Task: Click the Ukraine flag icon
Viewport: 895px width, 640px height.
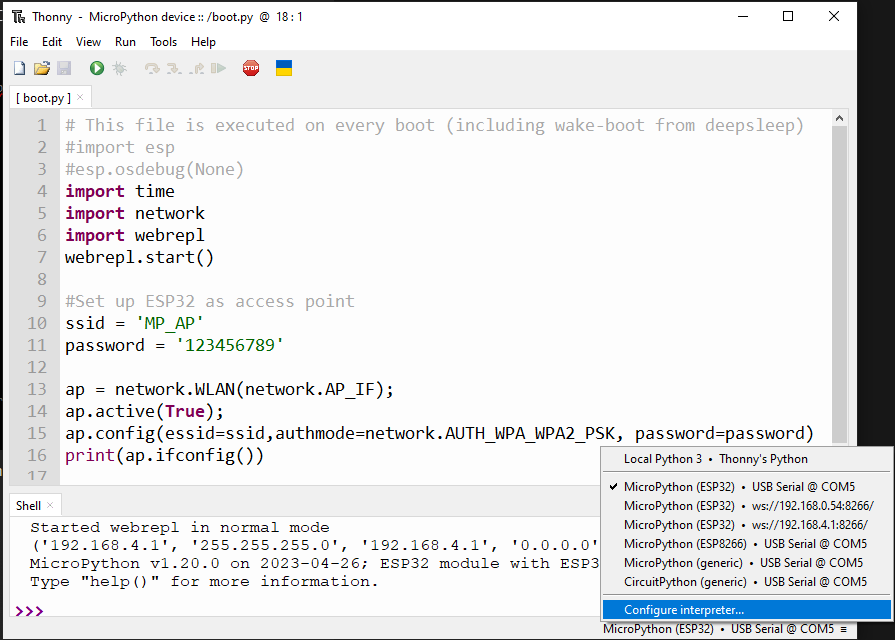Action: coord(284,68)
